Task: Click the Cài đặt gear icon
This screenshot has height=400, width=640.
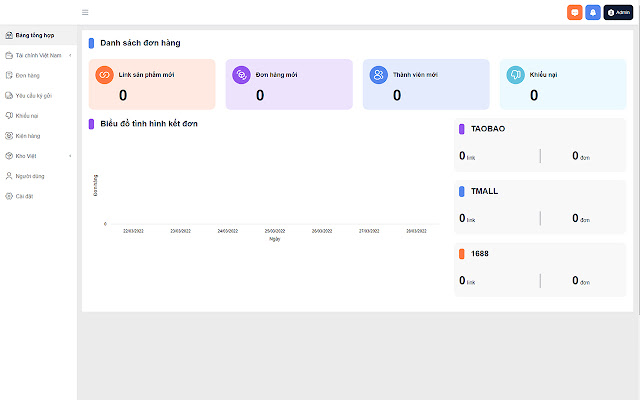Action: click(9, 196)
